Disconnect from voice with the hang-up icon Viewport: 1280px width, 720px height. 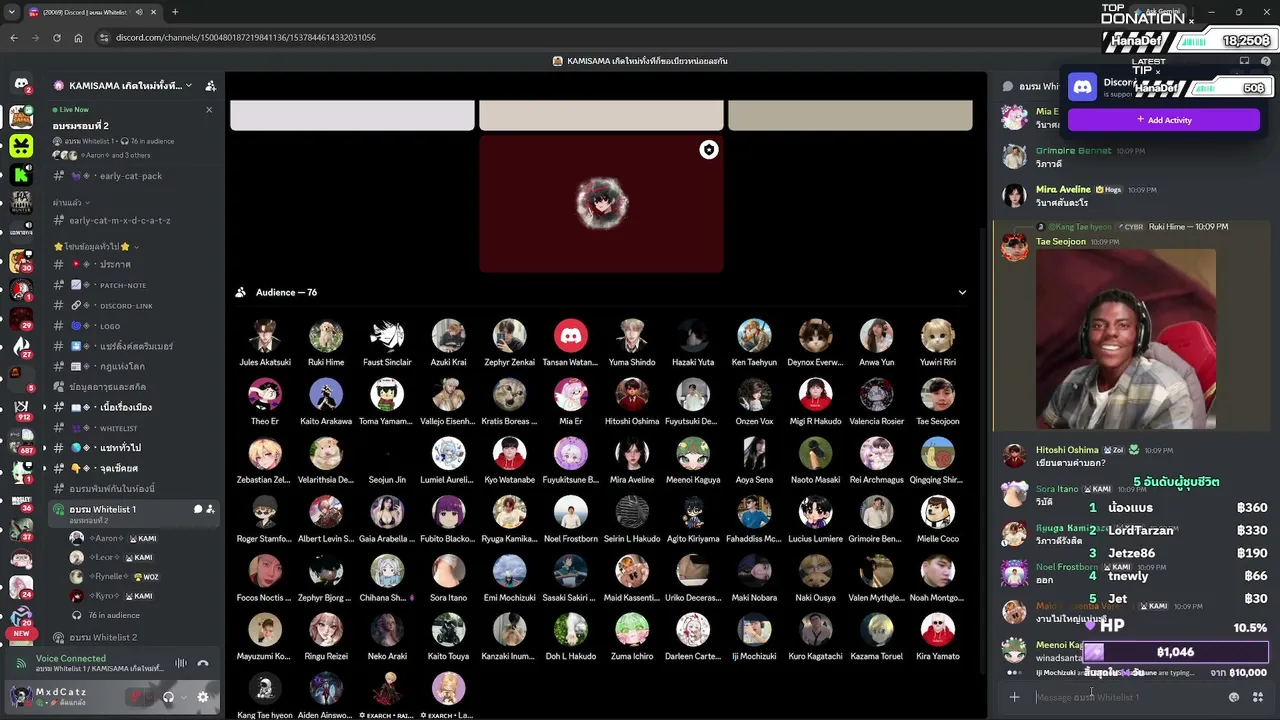click(x=203, y=663)
